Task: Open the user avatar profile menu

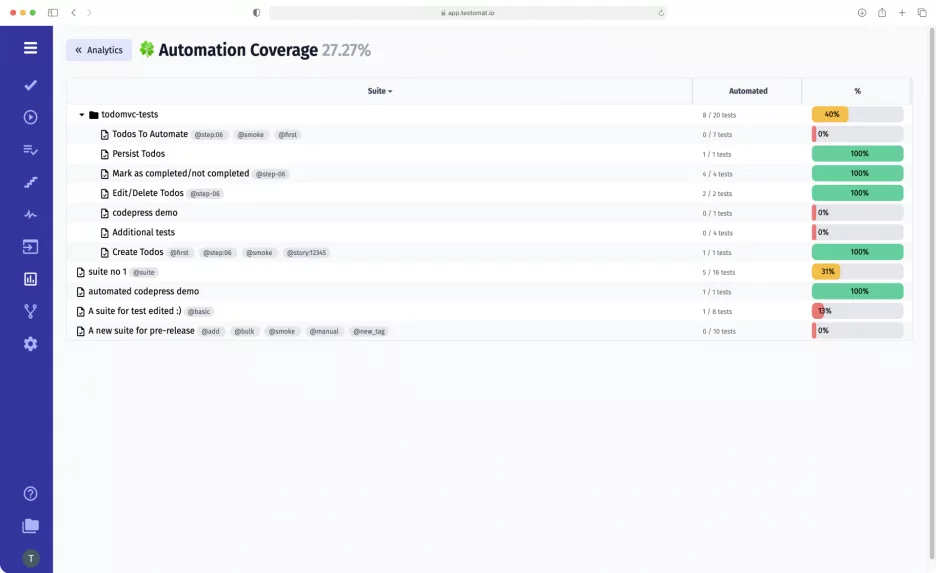Action: [30, 558]
